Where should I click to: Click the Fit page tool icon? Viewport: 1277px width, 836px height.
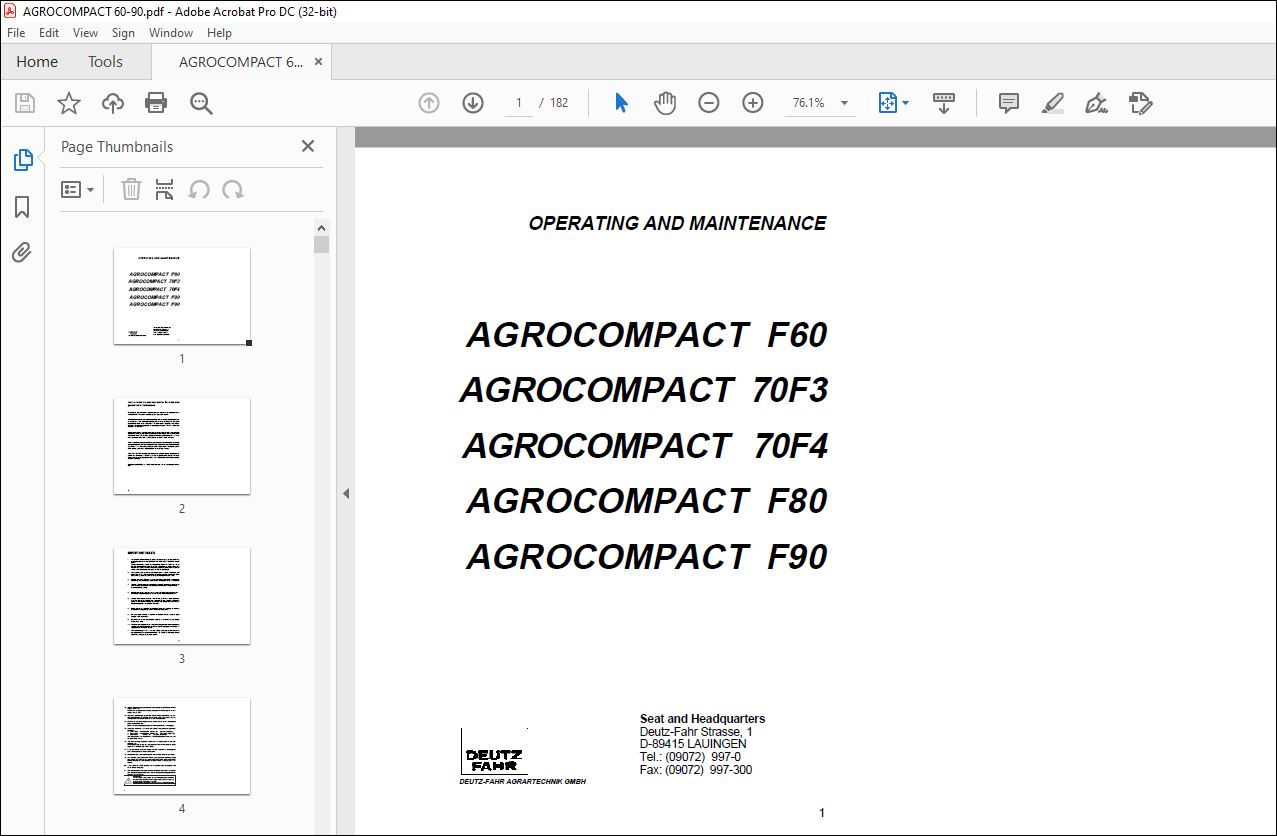point(887,103)
